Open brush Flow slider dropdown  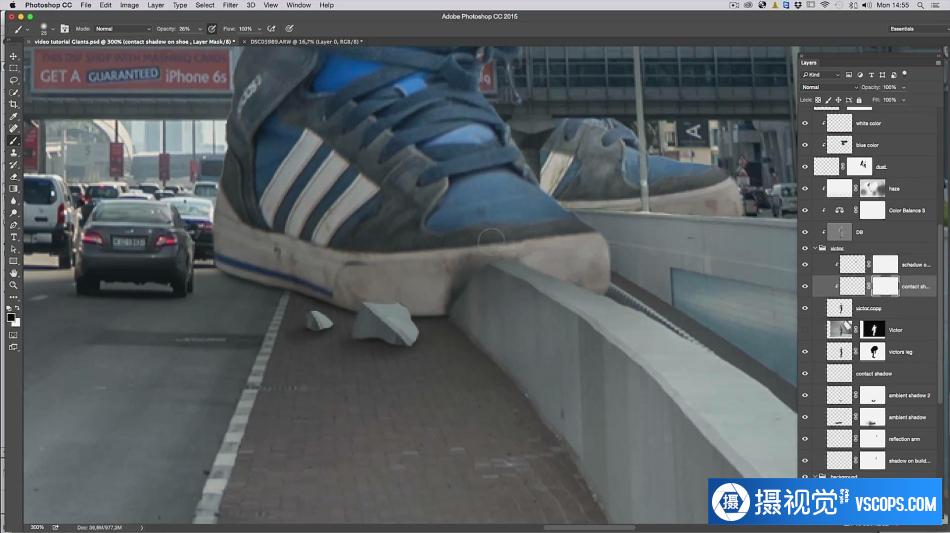click(259, 28)
